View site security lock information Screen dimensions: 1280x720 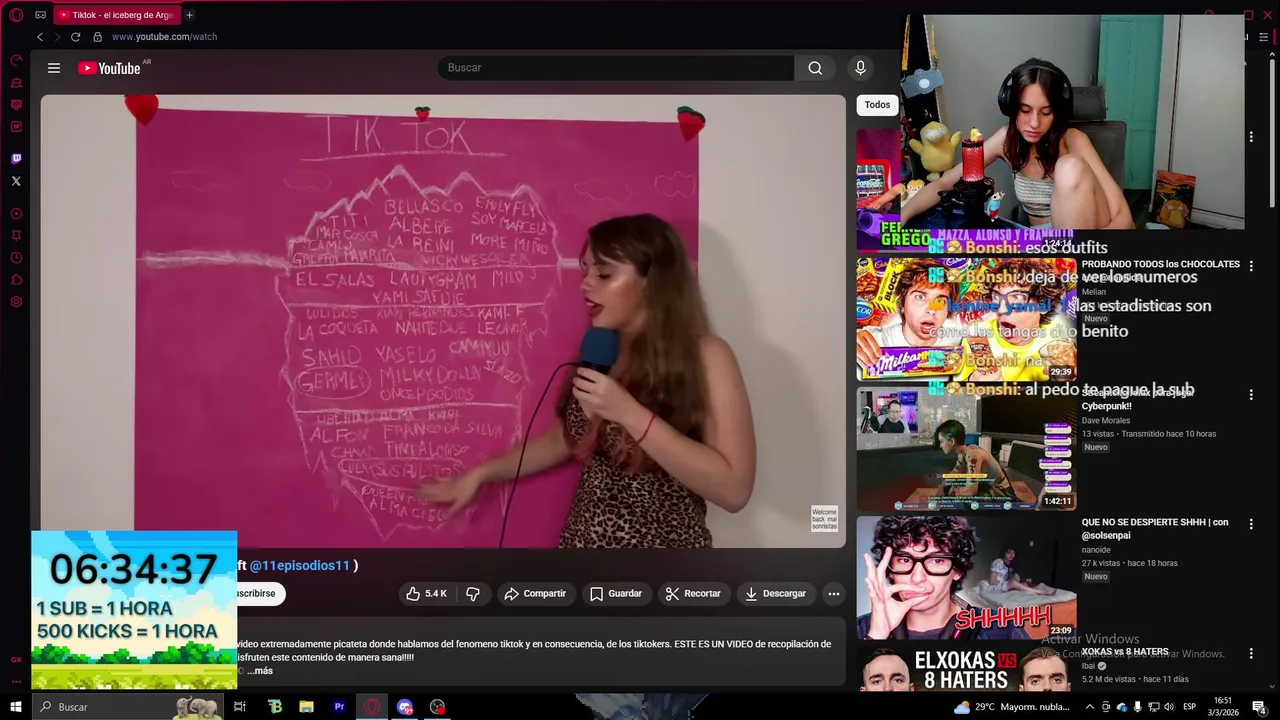point(97,37)
